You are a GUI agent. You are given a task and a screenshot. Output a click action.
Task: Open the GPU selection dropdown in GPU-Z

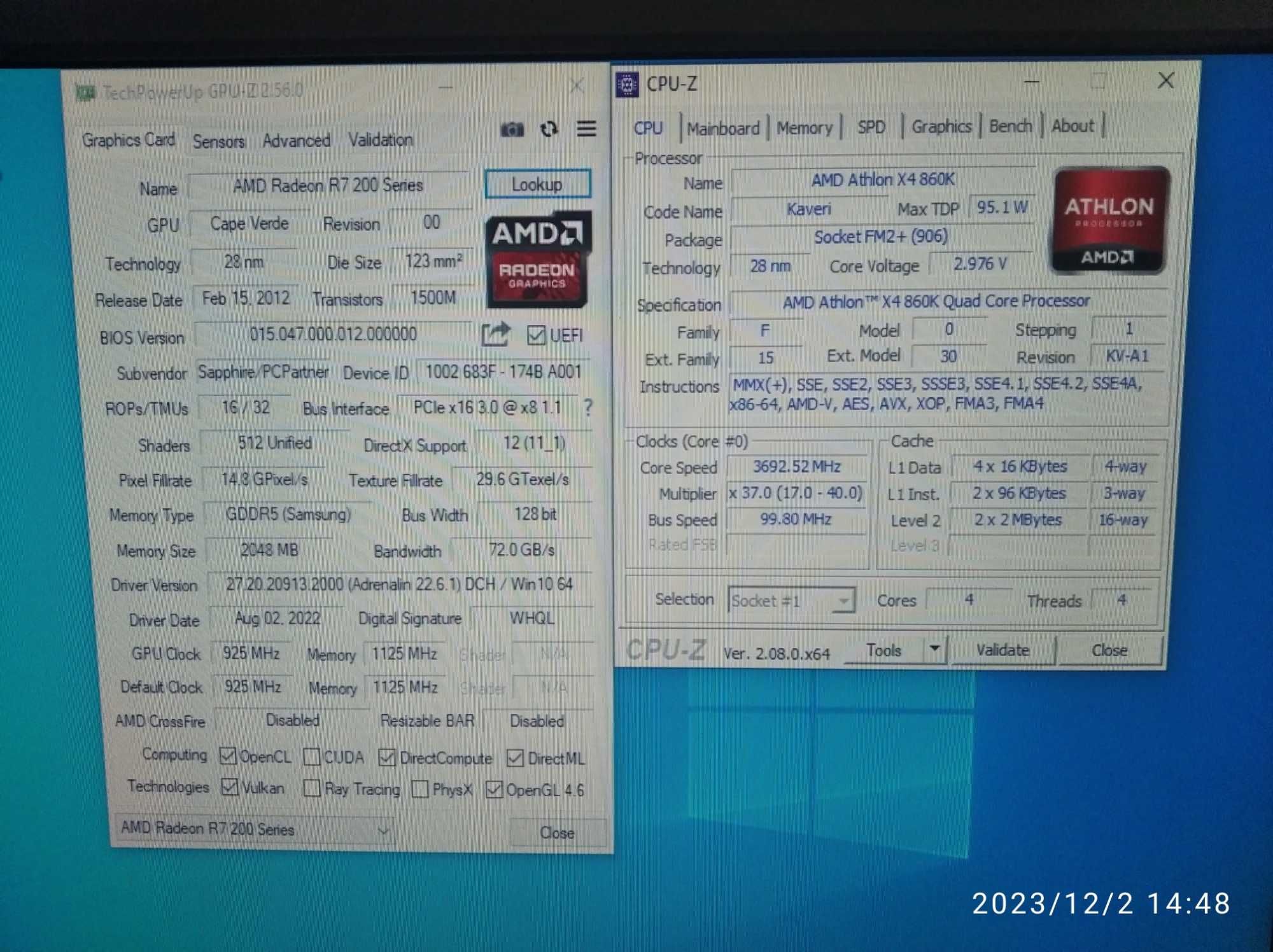[255, 829]
